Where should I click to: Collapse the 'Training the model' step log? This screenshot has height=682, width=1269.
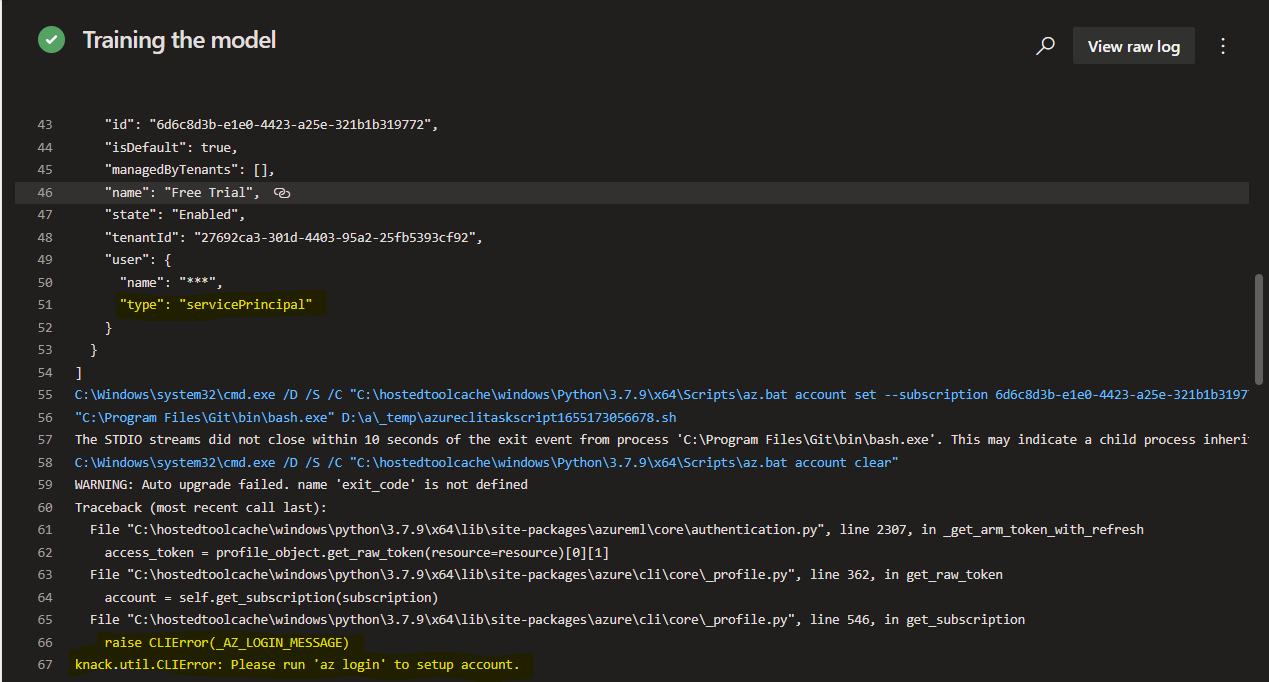pos(179,40)
